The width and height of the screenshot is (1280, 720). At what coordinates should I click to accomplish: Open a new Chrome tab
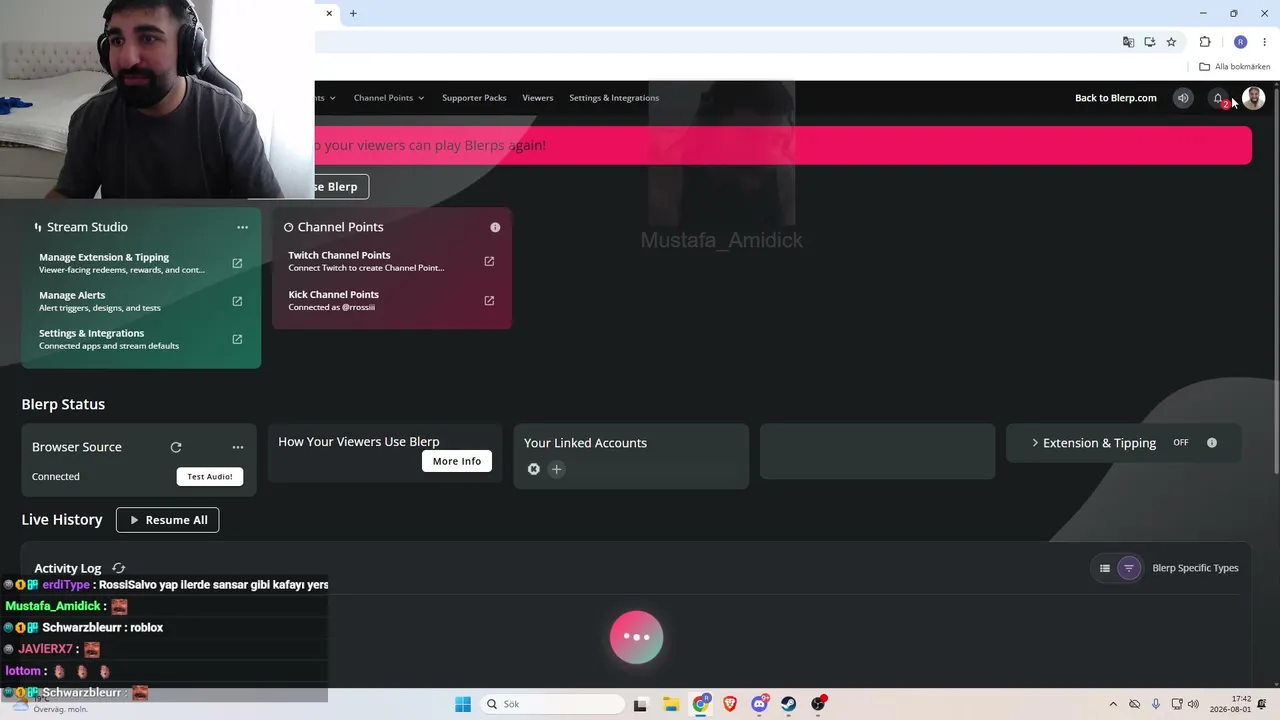(353, 13)
